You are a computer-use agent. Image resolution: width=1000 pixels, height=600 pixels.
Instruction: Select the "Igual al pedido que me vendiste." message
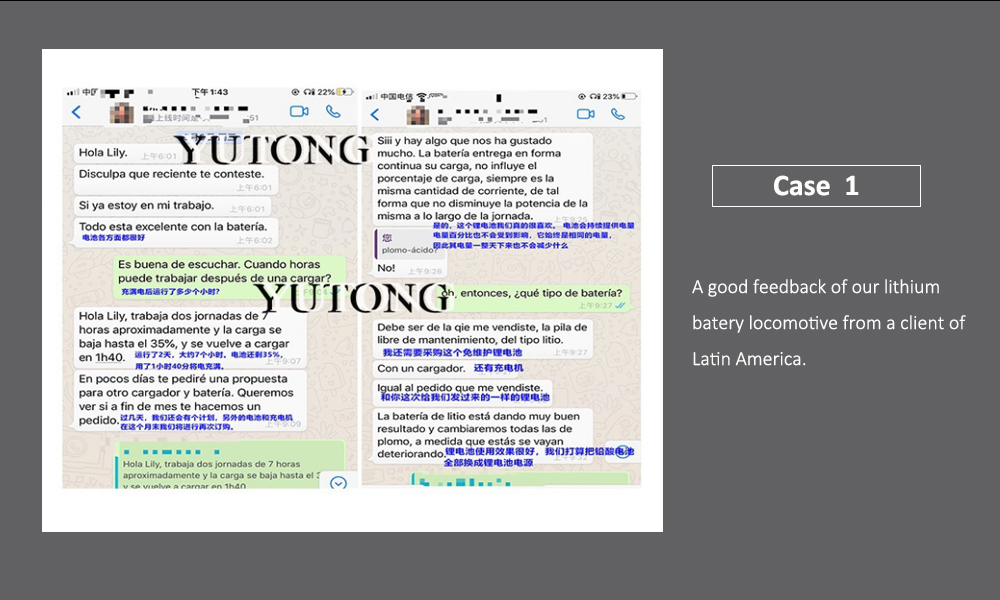462,393
